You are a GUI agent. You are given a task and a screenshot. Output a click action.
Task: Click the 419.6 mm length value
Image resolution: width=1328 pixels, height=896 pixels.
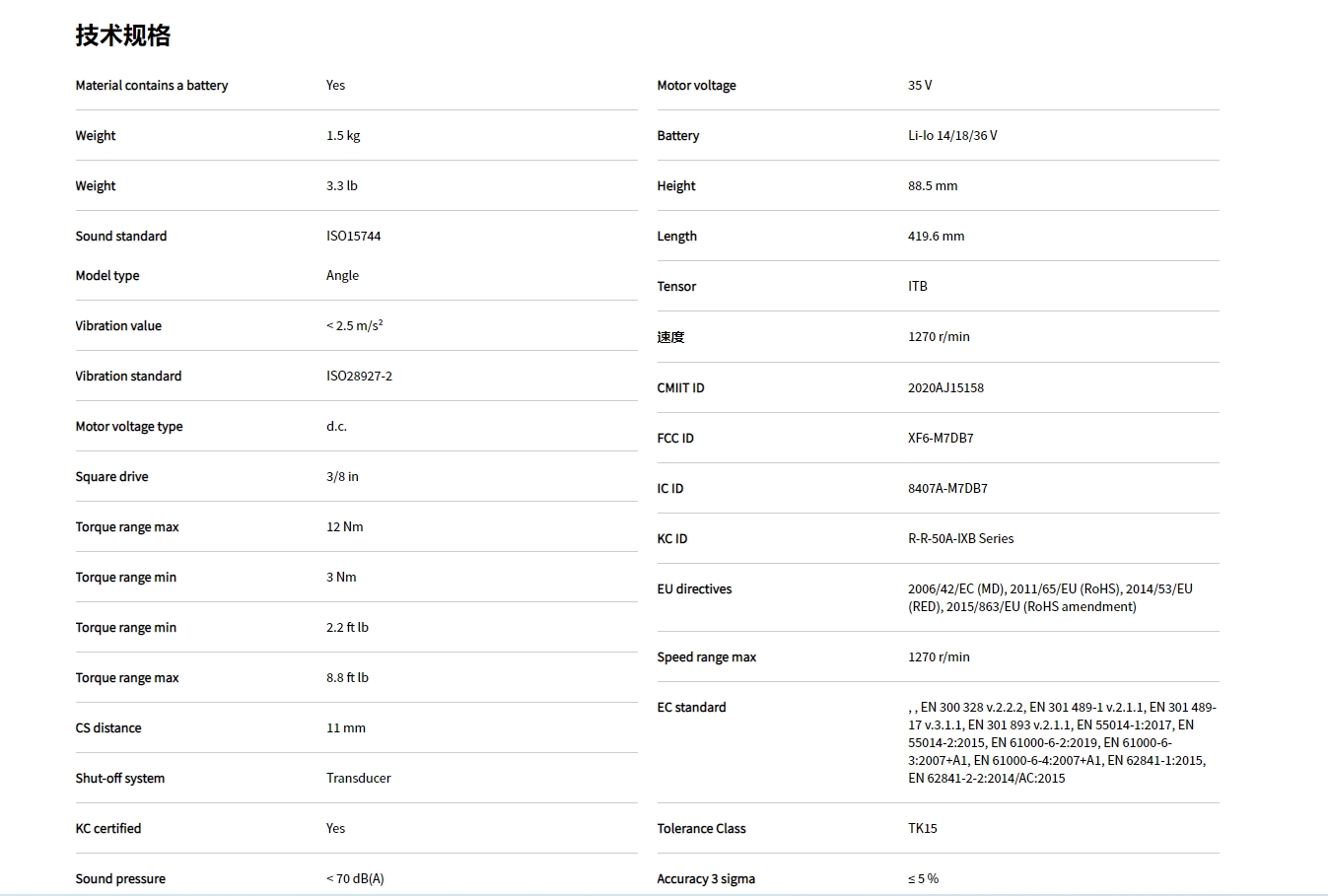(936, 237)
